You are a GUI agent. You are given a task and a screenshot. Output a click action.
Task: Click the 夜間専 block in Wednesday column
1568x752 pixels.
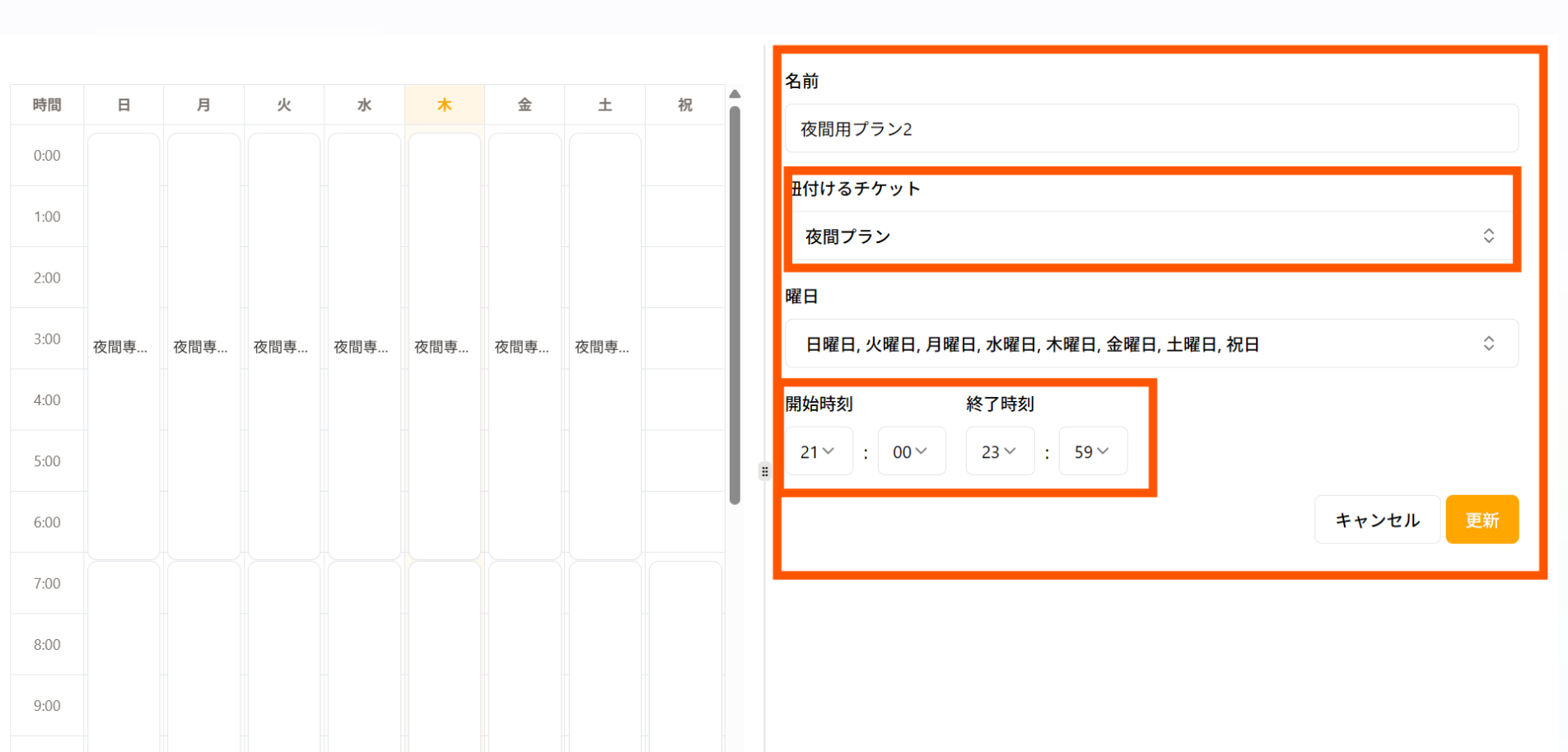364,347
